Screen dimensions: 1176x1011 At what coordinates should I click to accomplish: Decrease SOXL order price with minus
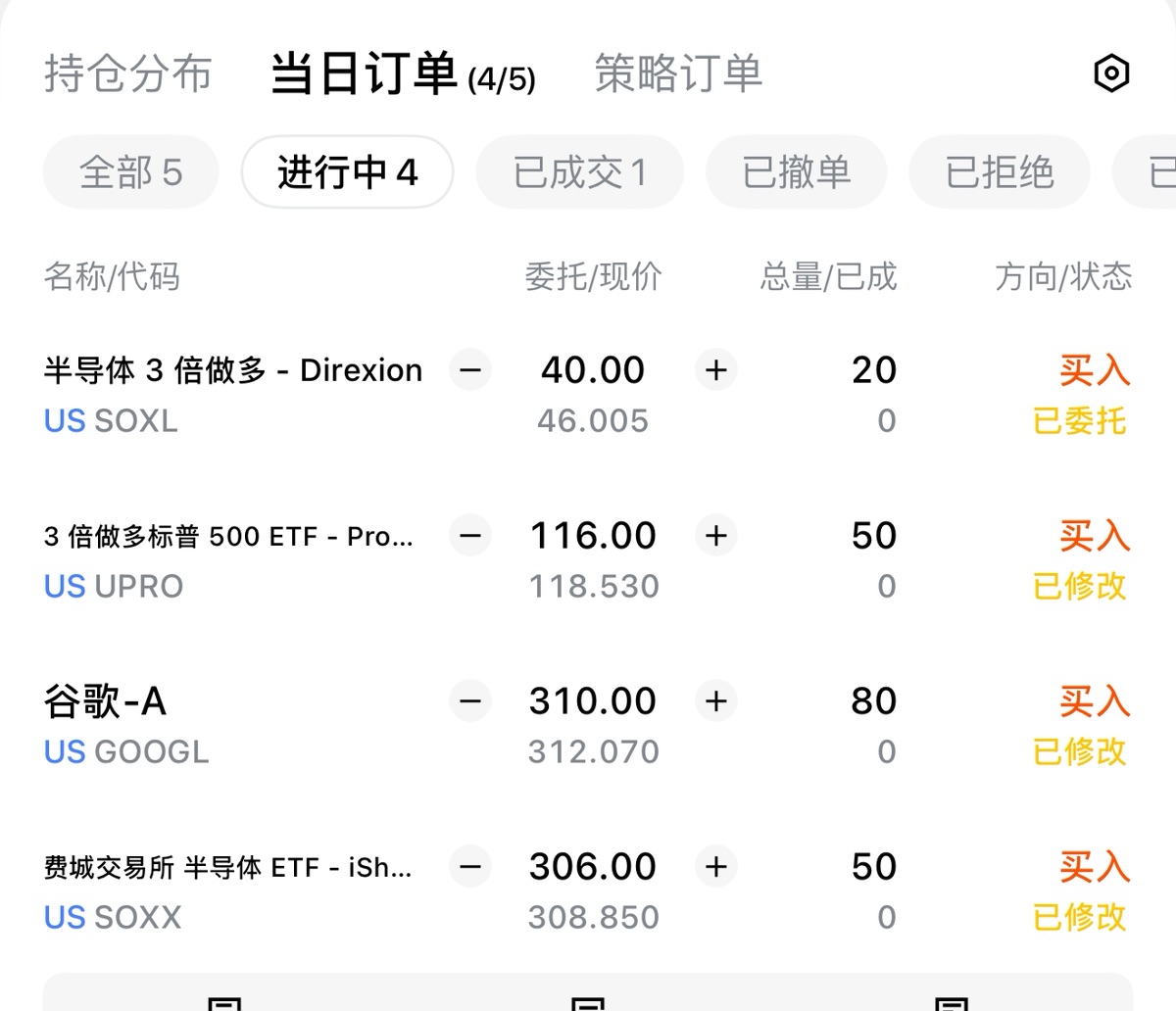click(x=470, y=370)
